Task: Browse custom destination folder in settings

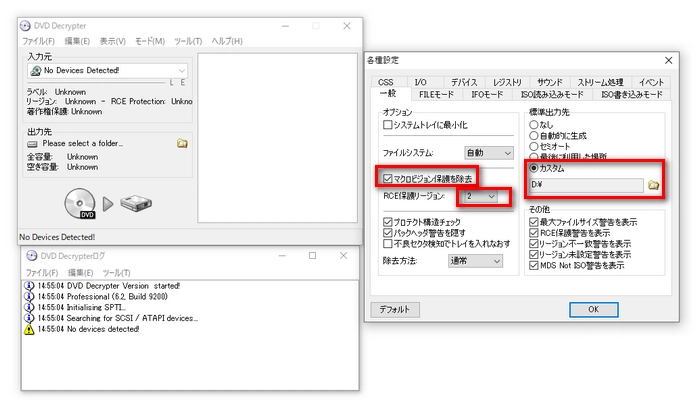Action: pyautogui.click(x=654, y=185)
